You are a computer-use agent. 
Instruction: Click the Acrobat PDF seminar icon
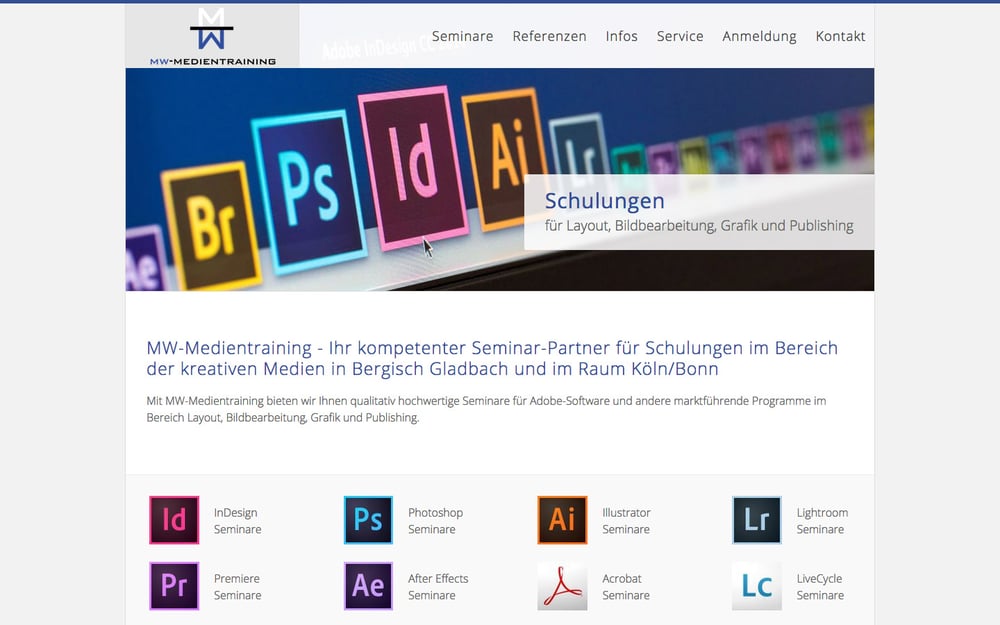(562, 585)
